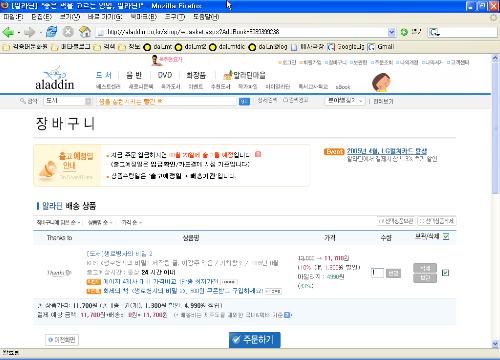
Task: Open the 북마크(B) menu
Action: coord(144,17)
